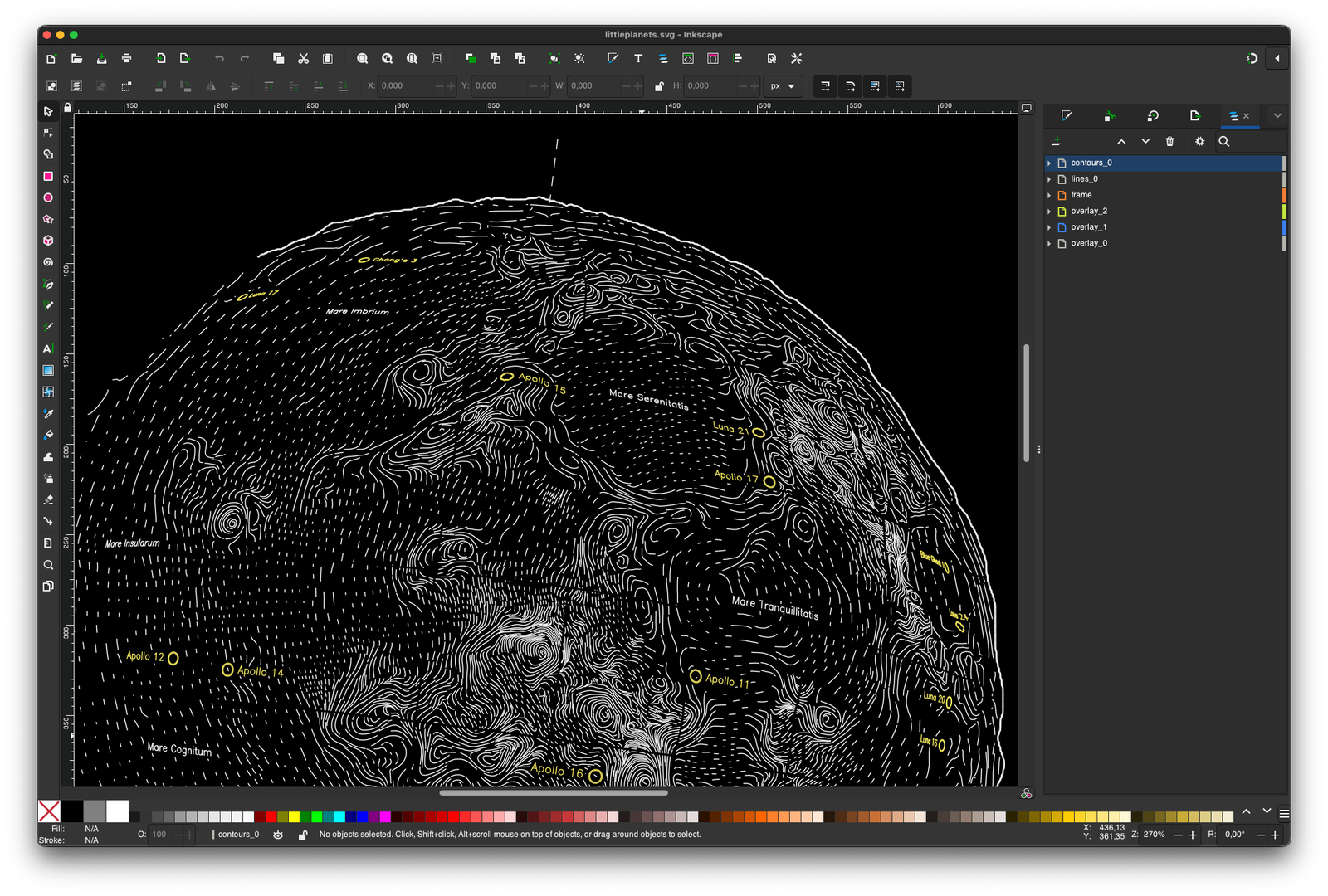Image resolution: width=1328 pixels, height=896 pixels.
Task: Expand the overlay_1 layer tree item
Action: click(1049, 226)
